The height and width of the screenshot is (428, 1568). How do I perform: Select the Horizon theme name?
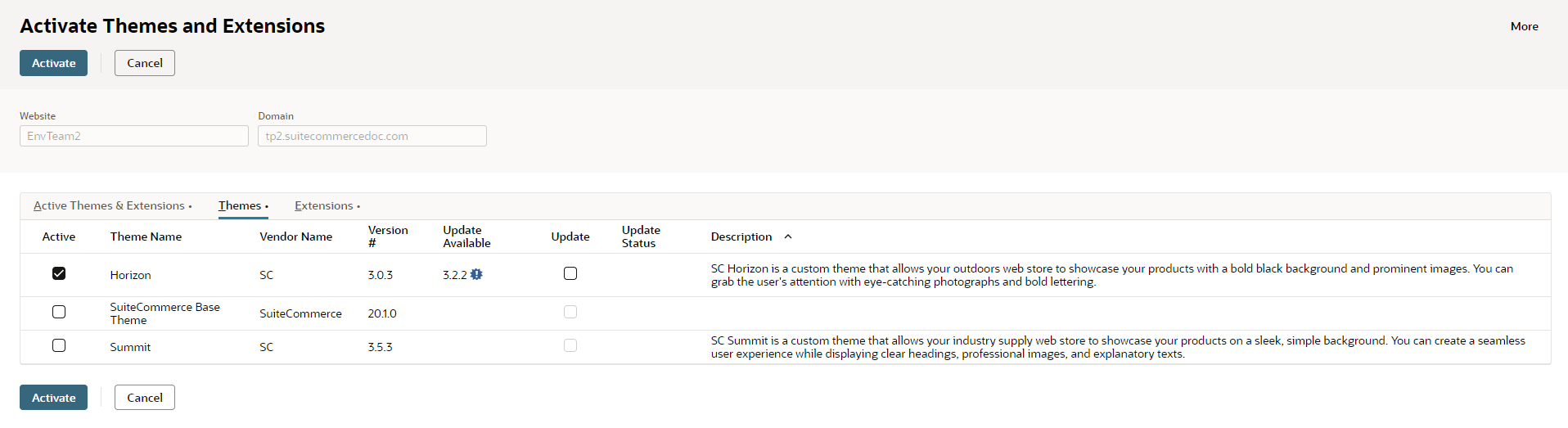point(130,275)
